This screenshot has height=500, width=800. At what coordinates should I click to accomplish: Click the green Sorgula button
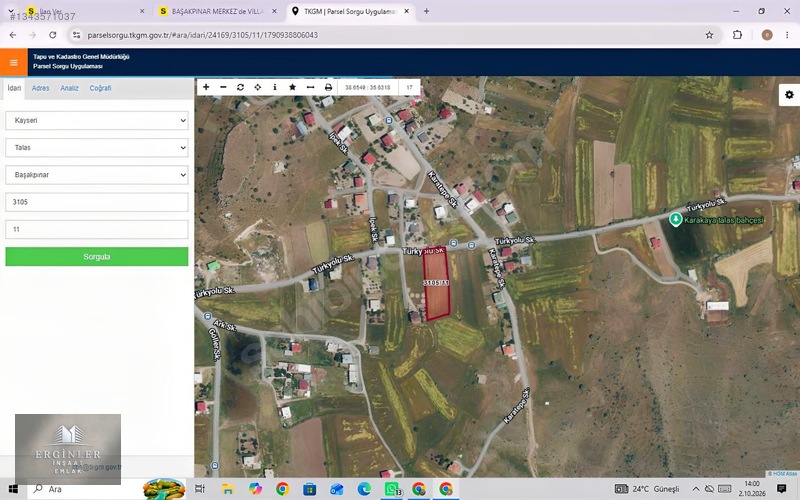point(97,257)
